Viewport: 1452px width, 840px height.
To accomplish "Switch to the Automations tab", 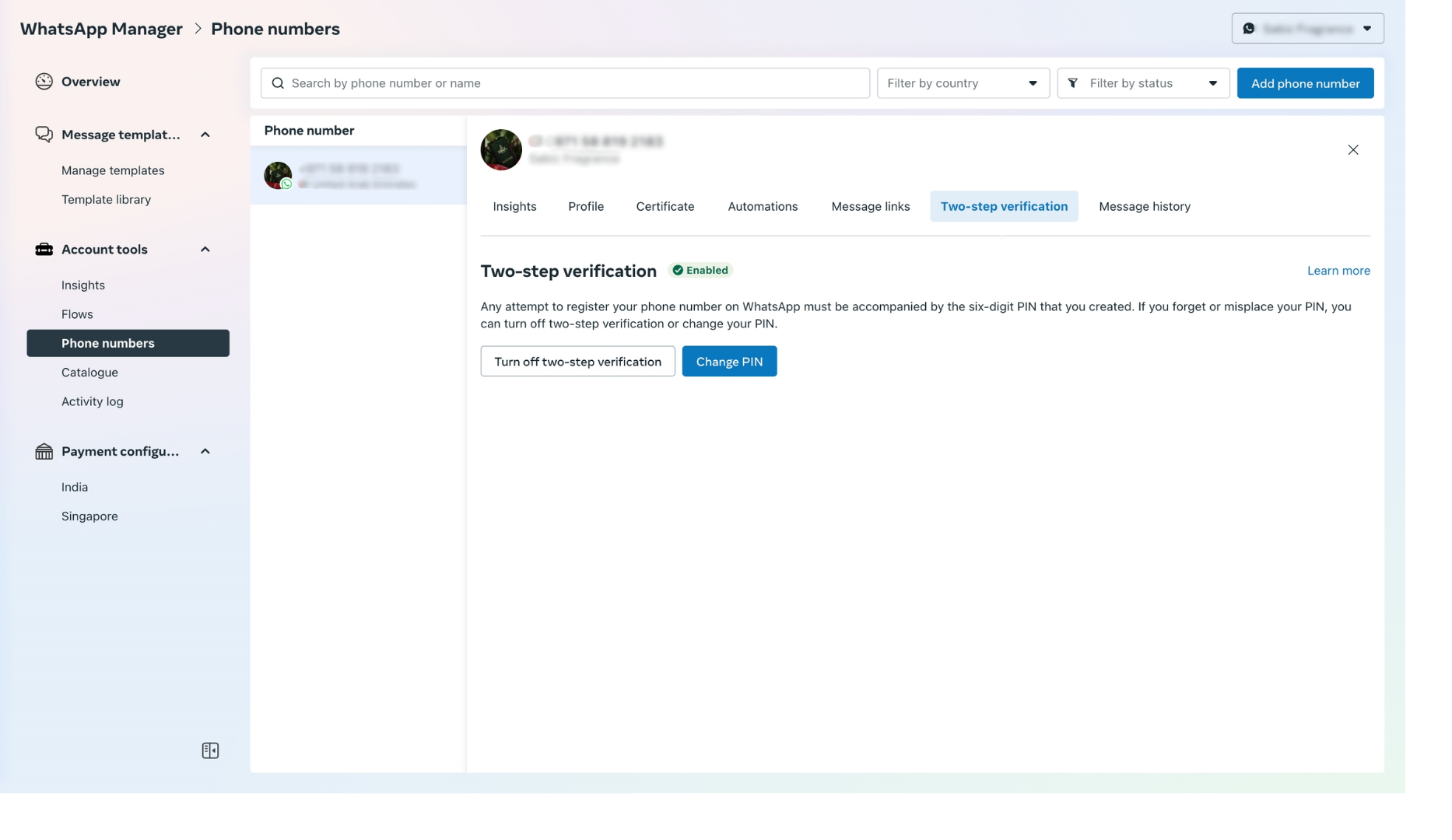I will click(763, 206).
